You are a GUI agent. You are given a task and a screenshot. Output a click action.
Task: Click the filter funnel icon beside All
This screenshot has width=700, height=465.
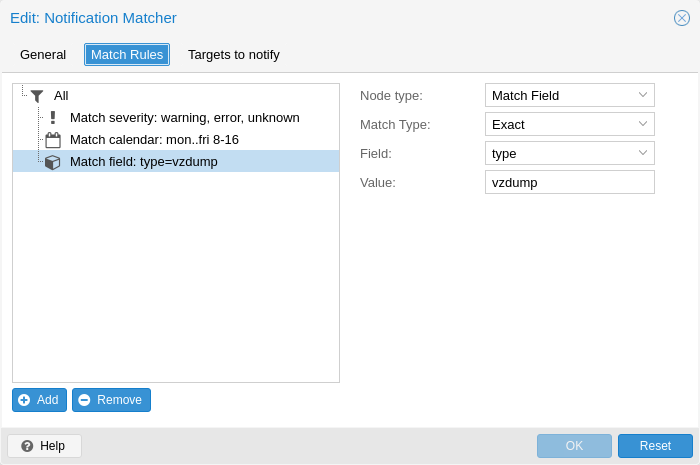pyautogui.click(x=37, y=96)
